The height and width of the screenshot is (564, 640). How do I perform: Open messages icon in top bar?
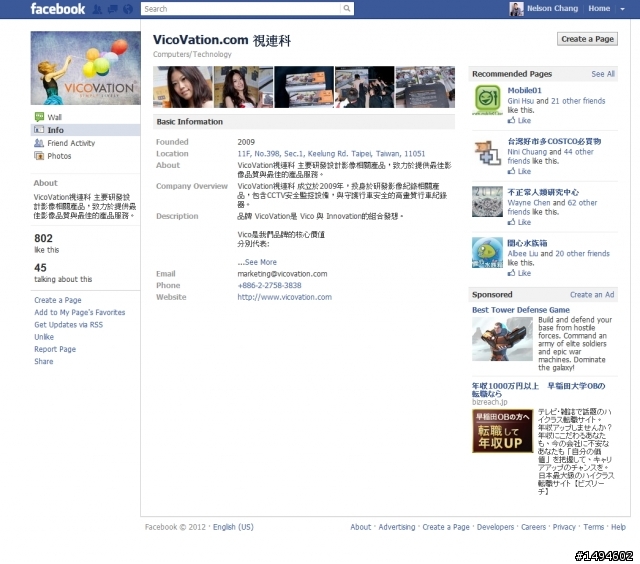pos(113,9)
